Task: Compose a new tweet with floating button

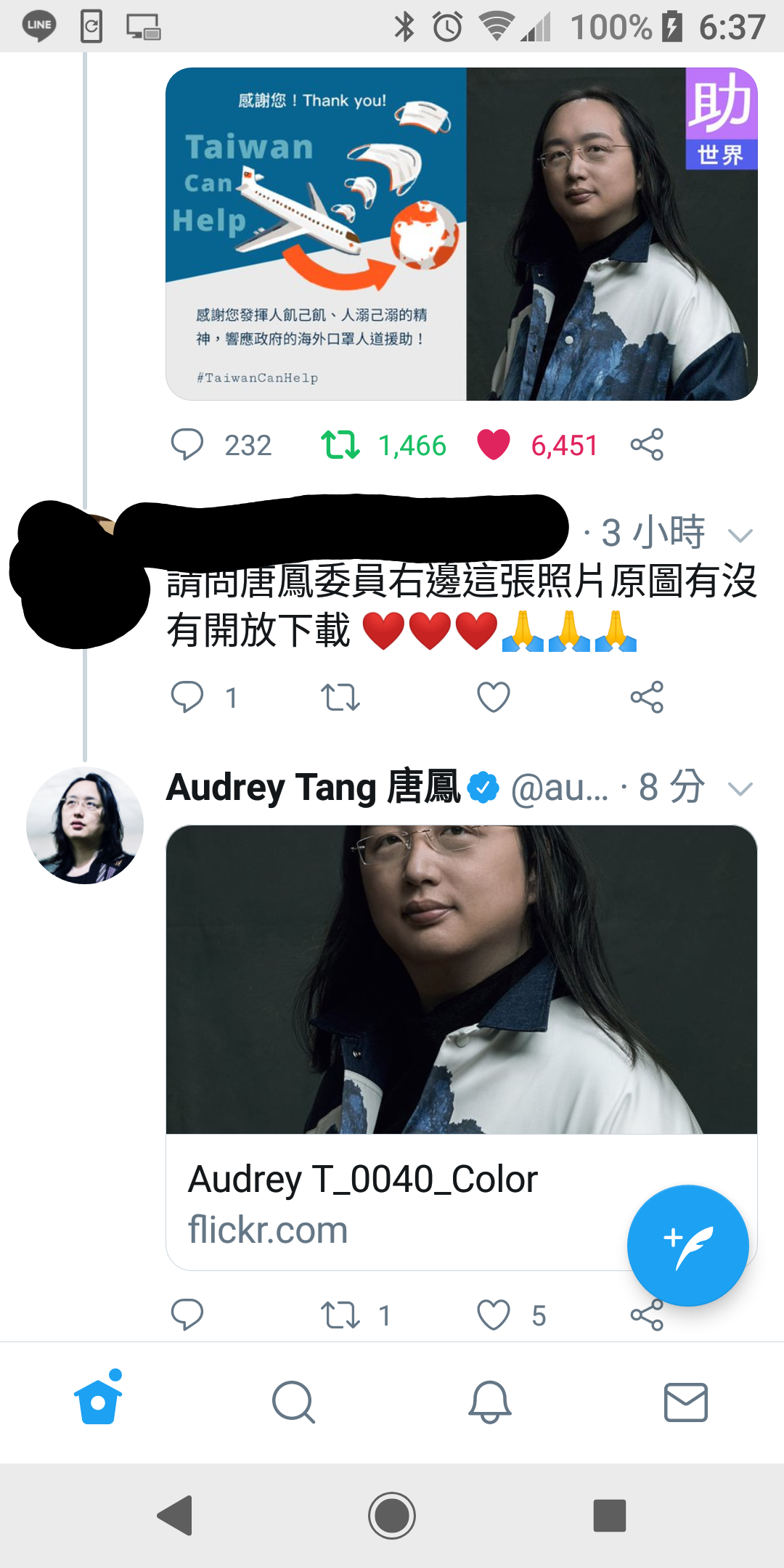Action: click(x=687, y=1245)
